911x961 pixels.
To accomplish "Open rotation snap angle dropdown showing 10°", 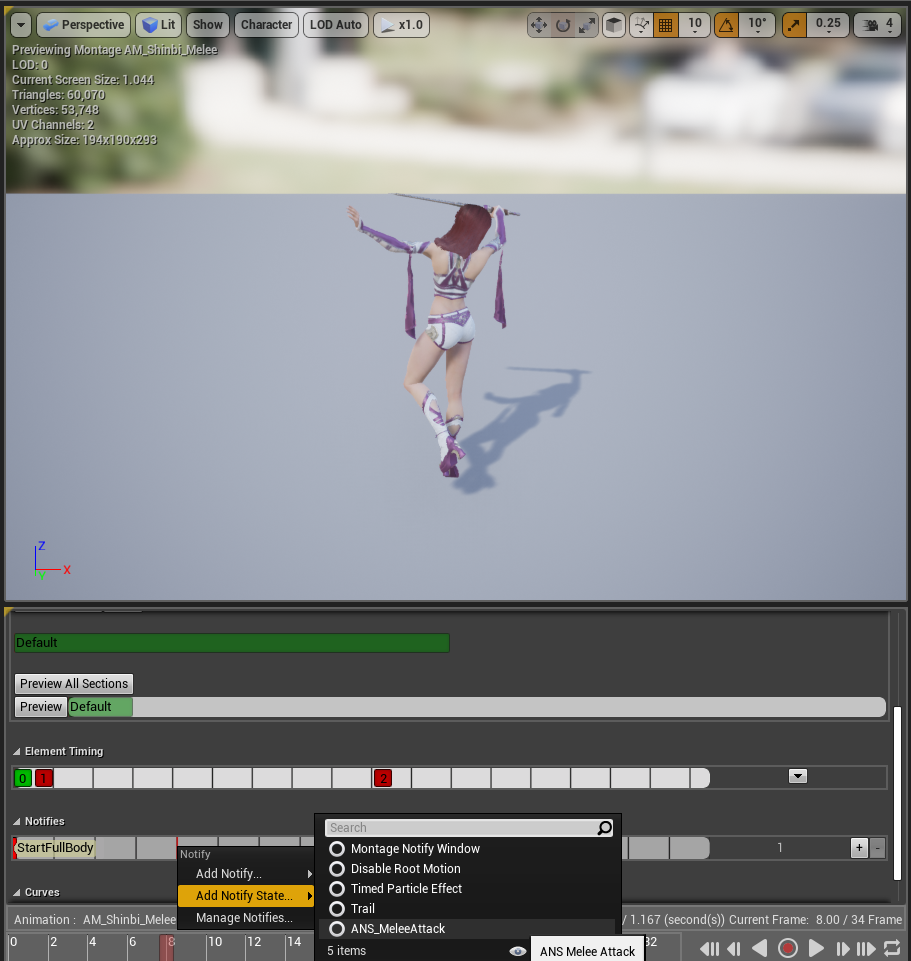I will [757, 25].
